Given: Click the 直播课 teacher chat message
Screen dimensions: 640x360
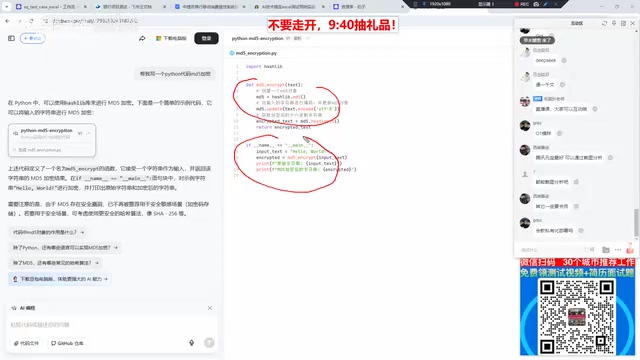Looking at the screenshot, I should 561,109.
